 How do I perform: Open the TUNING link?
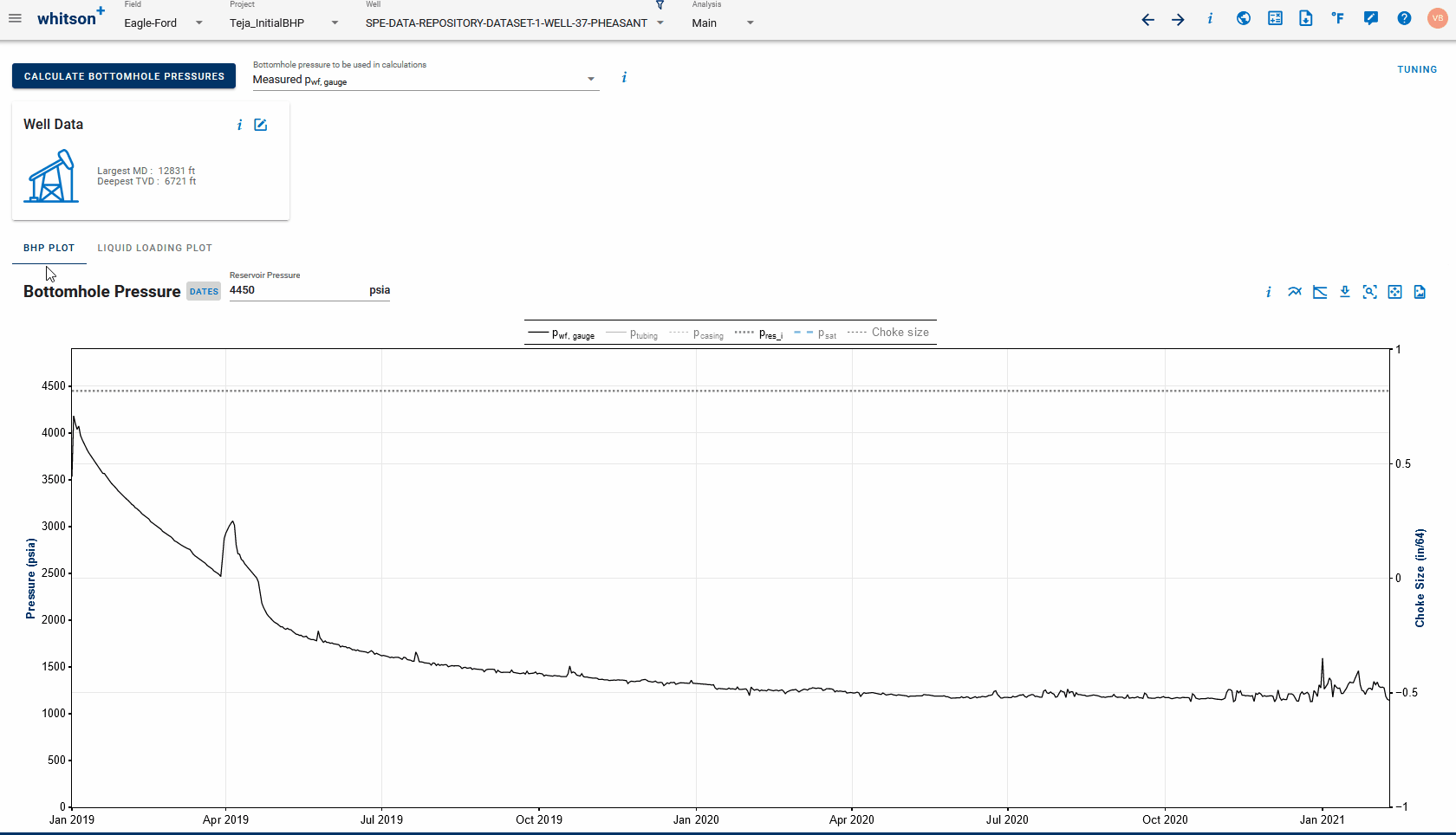[x=1417, y=69]
